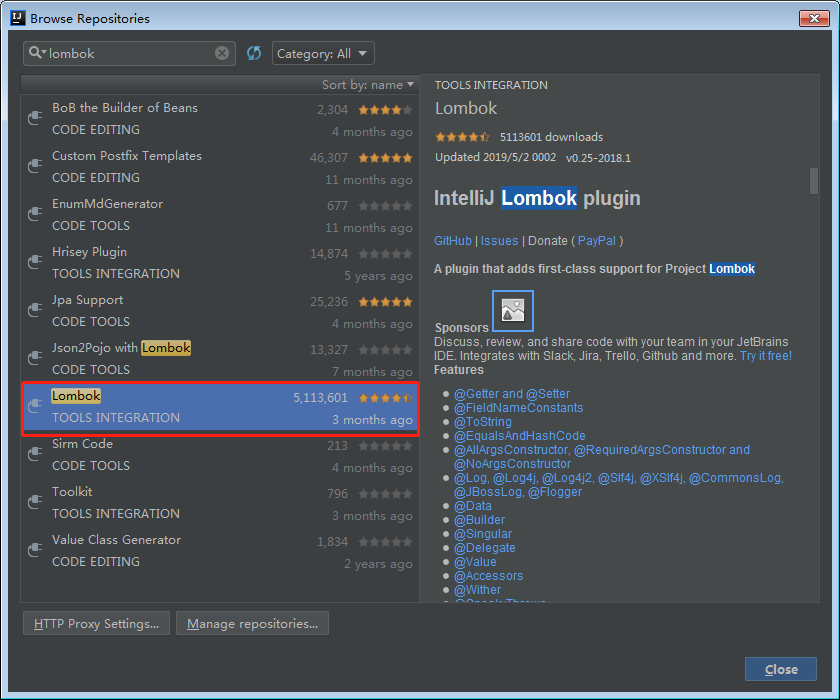Open HTTP Proxy Settings
This screenshot has width=840, height=700.
pos(96,623)
